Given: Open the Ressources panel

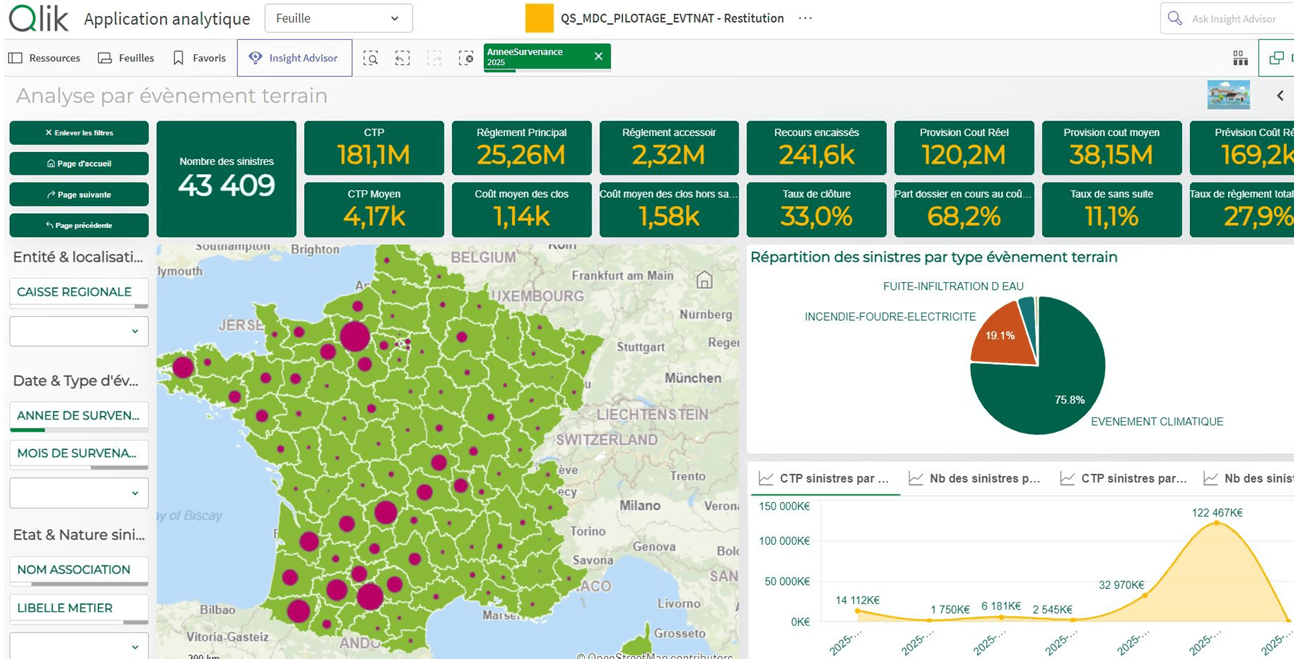Looking at the screenshot, I should click(x=44, y=58).
